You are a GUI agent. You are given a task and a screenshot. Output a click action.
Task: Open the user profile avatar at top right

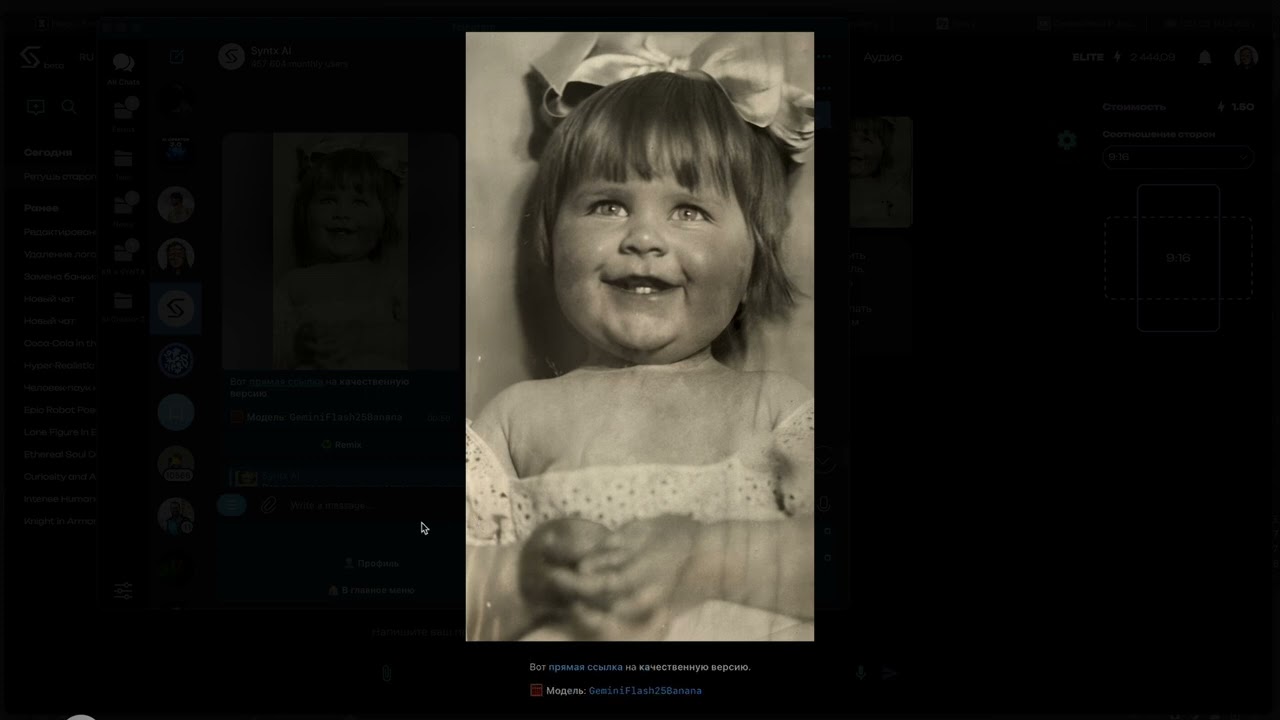point(1246,57)
